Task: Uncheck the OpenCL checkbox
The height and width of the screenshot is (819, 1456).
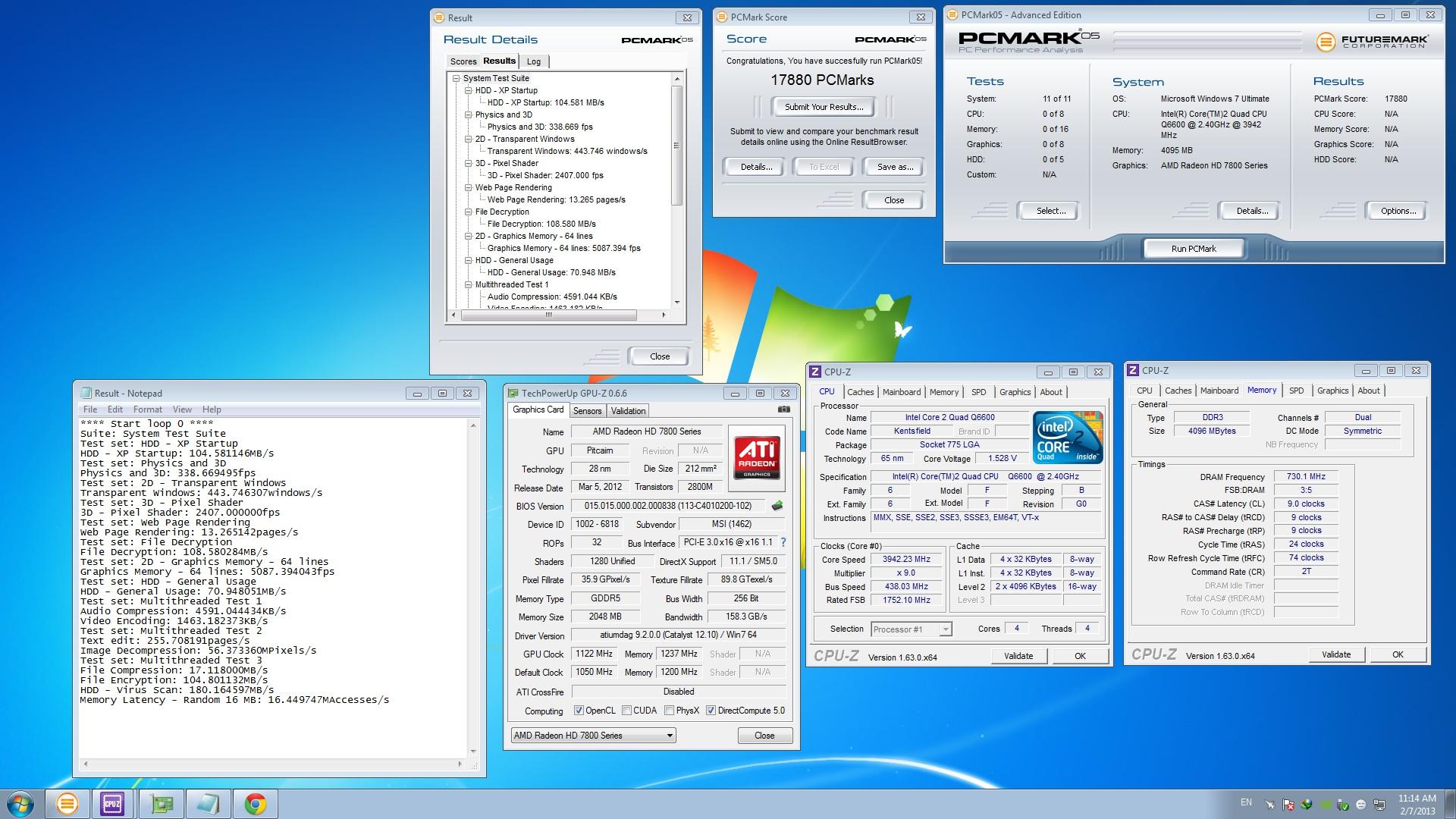Action: point(579,711)
